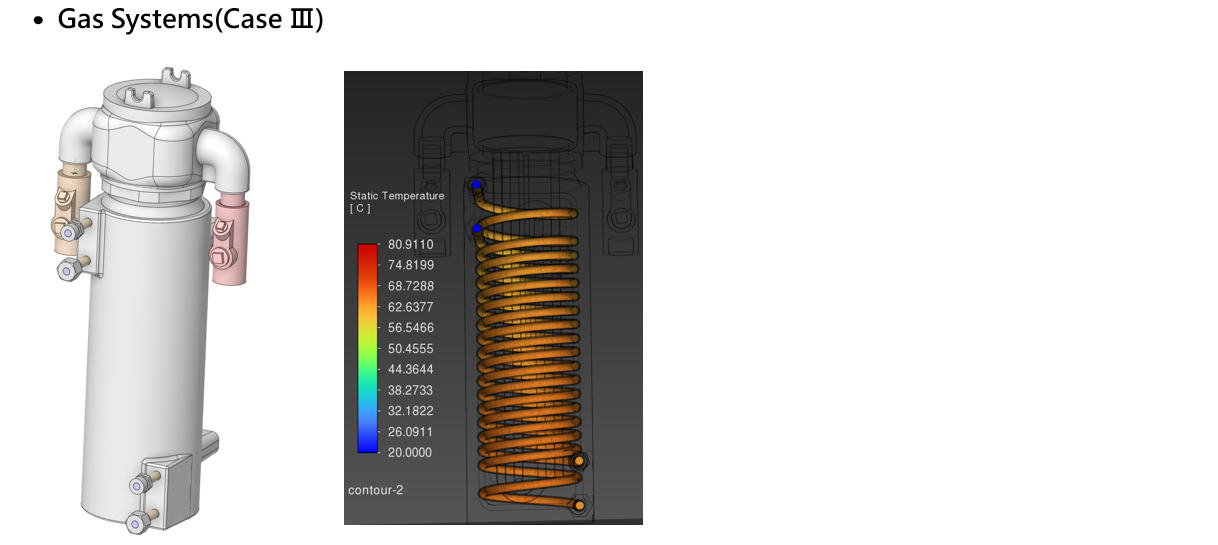Click the 62.6377 legend value
Screen dimensions: 1218x545
[410, 307]
